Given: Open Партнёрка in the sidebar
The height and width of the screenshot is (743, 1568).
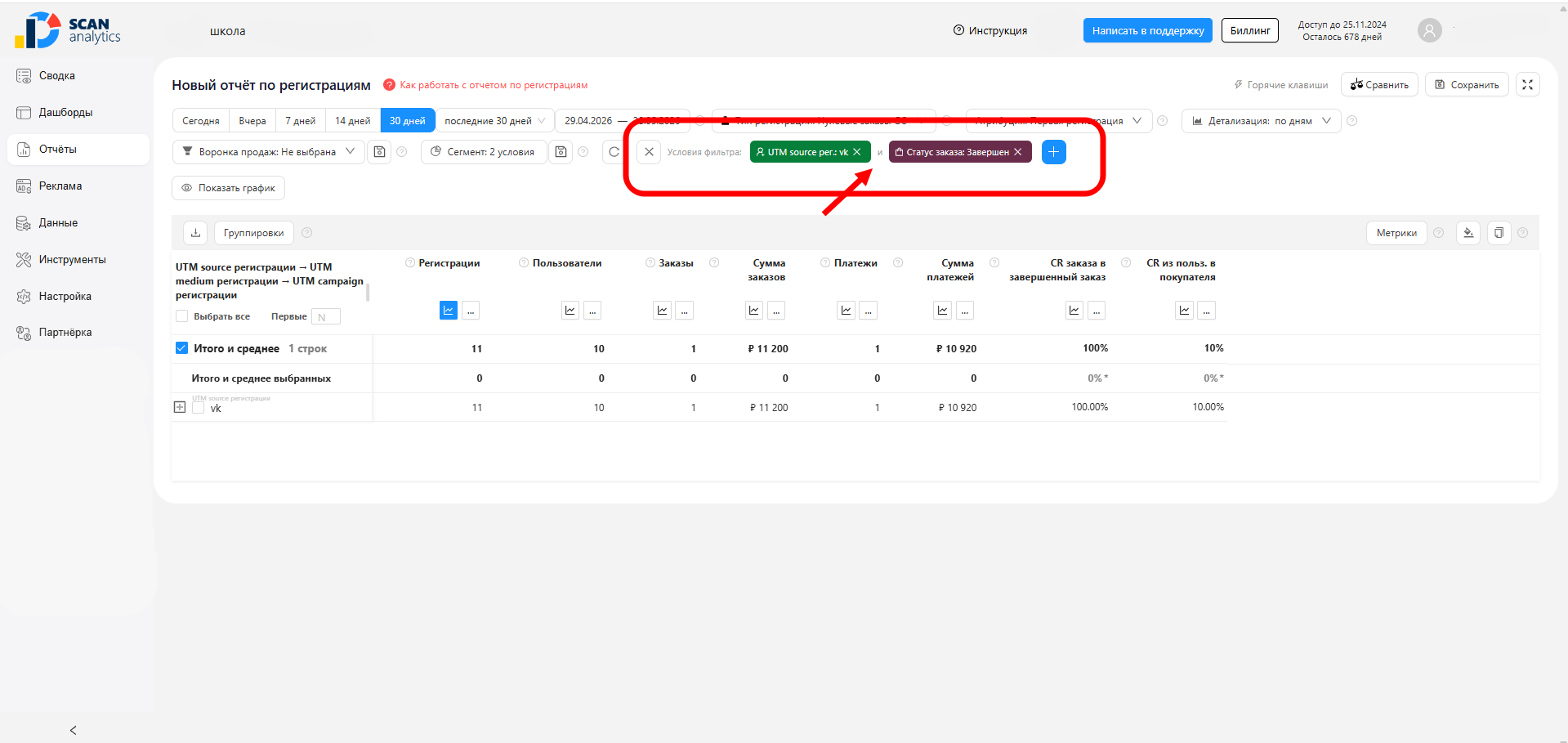Looking at the screenshot, I should coord(78,333).
